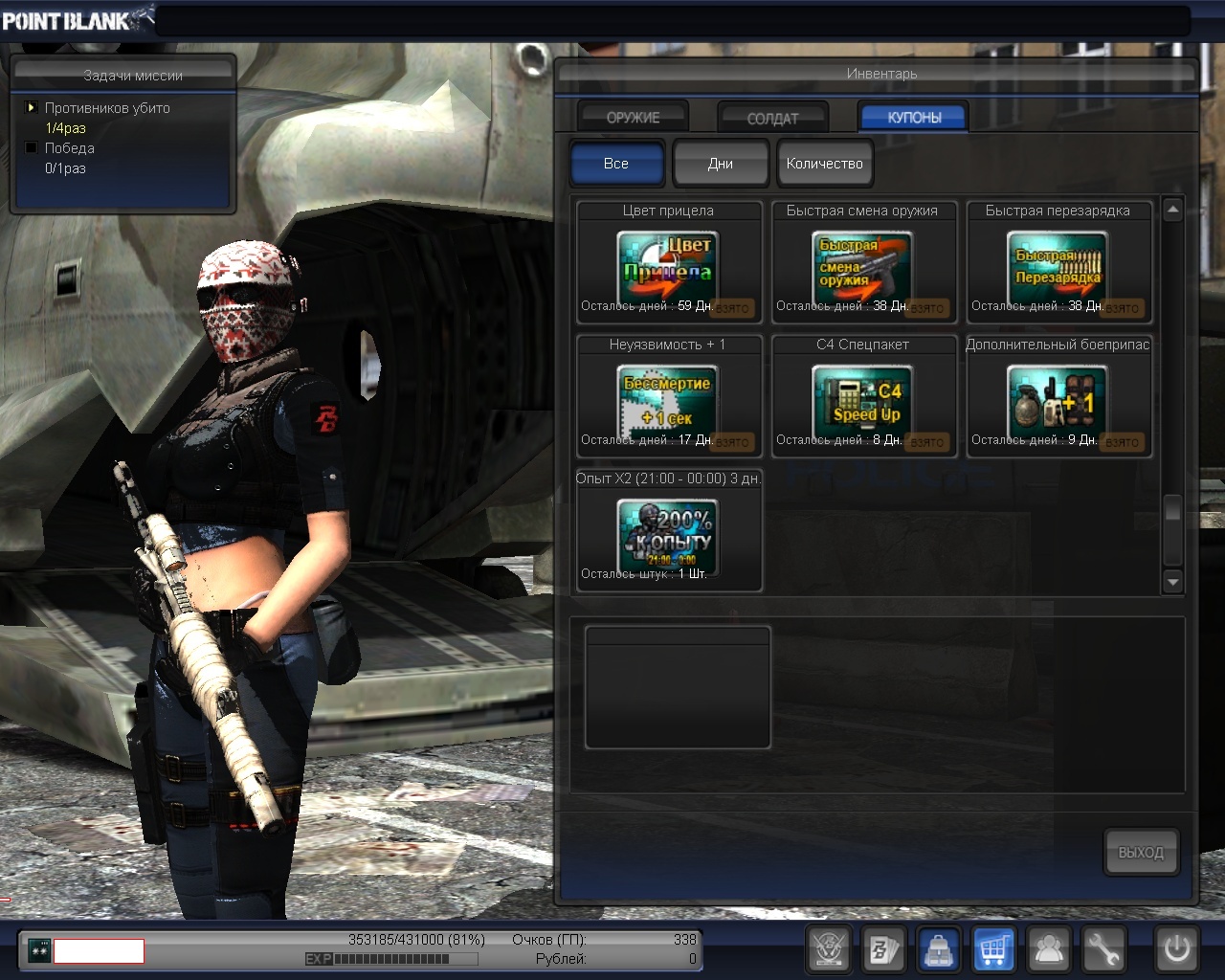Click the Быстрая перезарядка coupon title
The height and width of the screenshot is (980, 1225).
[x=1058, y=211]
